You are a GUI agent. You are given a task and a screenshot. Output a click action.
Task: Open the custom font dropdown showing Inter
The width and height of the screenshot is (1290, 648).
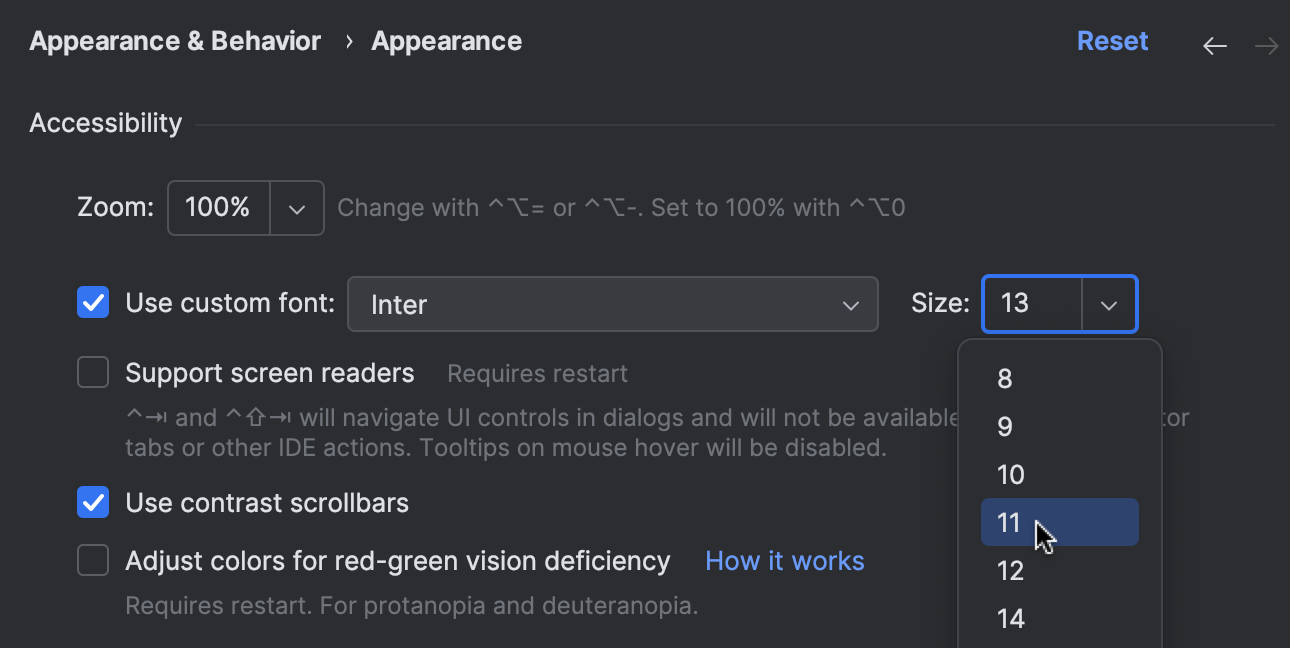tap(850, 304)
